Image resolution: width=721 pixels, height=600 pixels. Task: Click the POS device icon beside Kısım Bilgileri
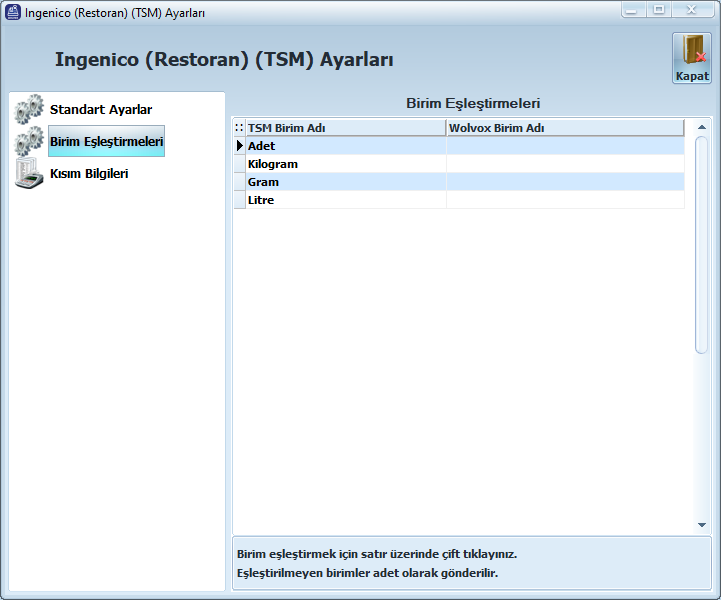point(29,174)
